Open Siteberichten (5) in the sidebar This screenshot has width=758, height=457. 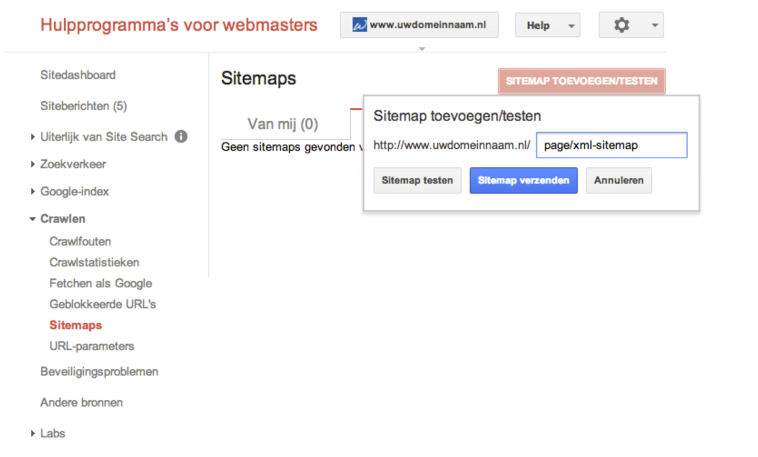[83, 106]
